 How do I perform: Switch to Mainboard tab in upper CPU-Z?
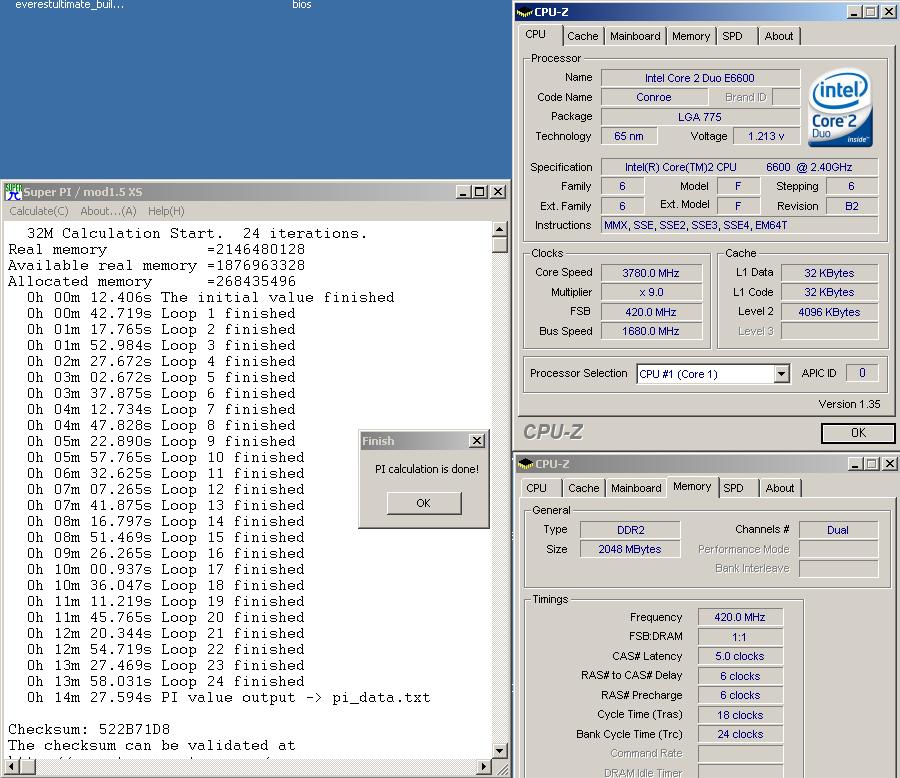click(635, 36)
